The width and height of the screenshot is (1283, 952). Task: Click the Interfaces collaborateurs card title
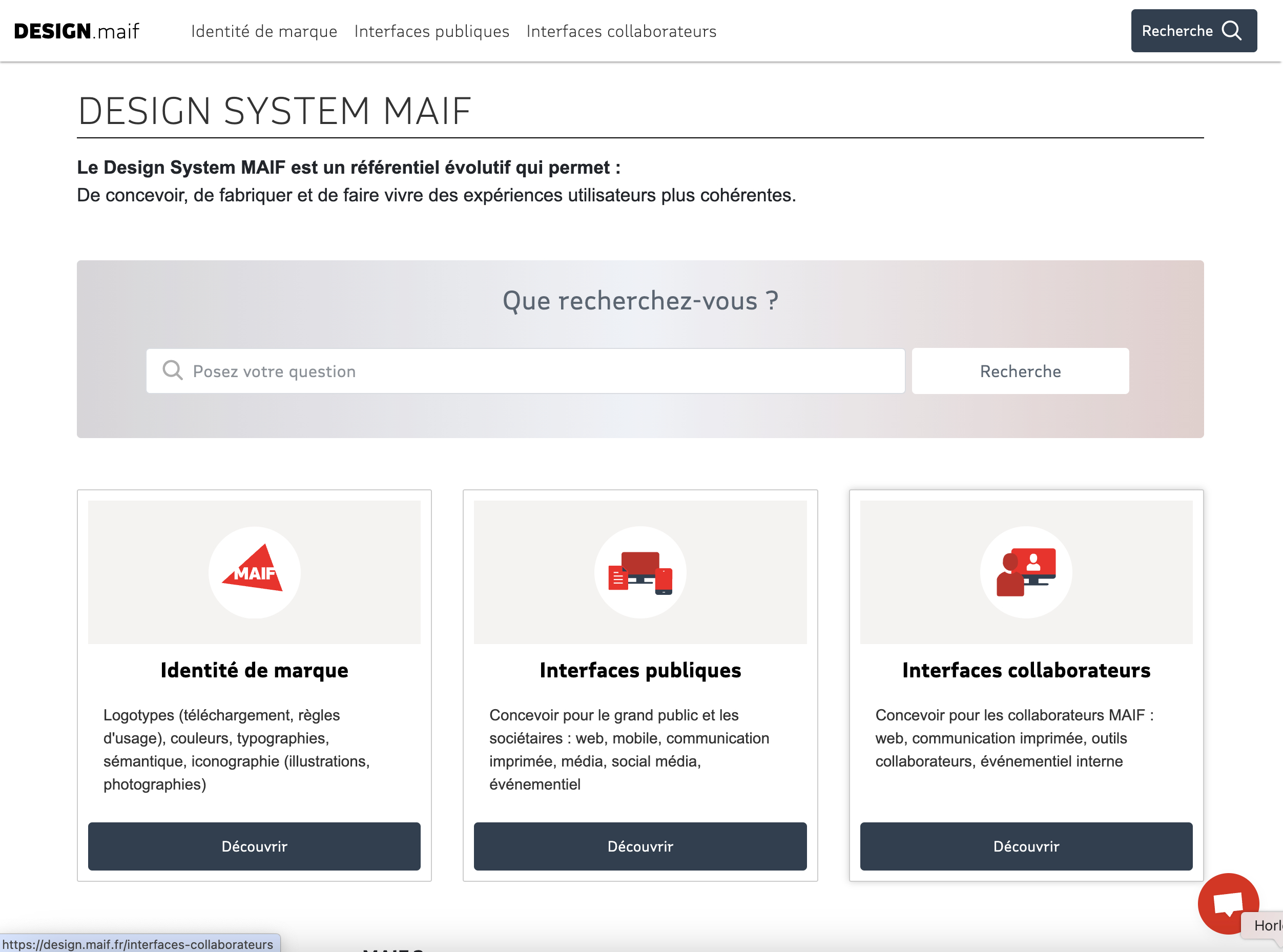(x=1026, y=670)
